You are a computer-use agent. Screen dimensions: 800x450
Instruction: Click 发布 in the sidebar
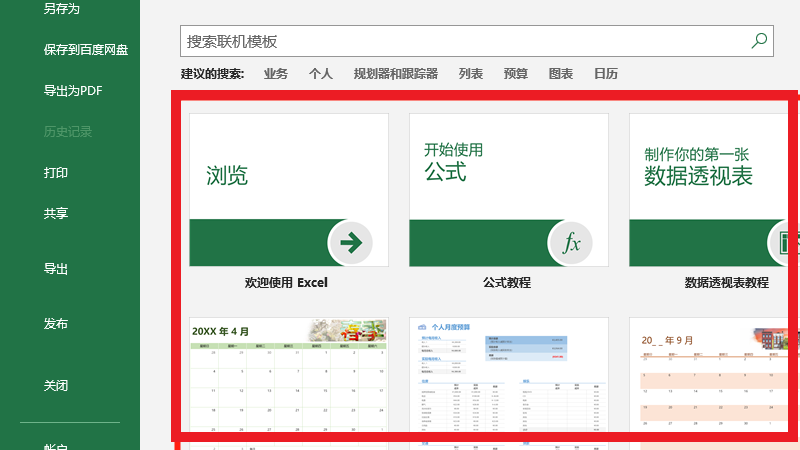click(x=56, y=324)
